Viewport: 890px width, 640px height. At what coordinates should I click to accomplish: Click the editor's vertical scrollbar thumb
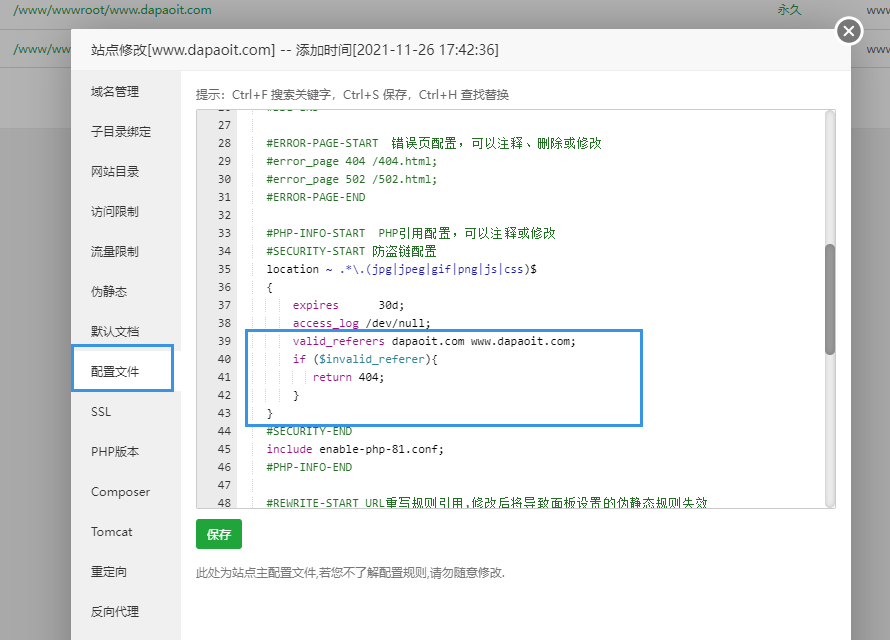[x=830, y=300]
